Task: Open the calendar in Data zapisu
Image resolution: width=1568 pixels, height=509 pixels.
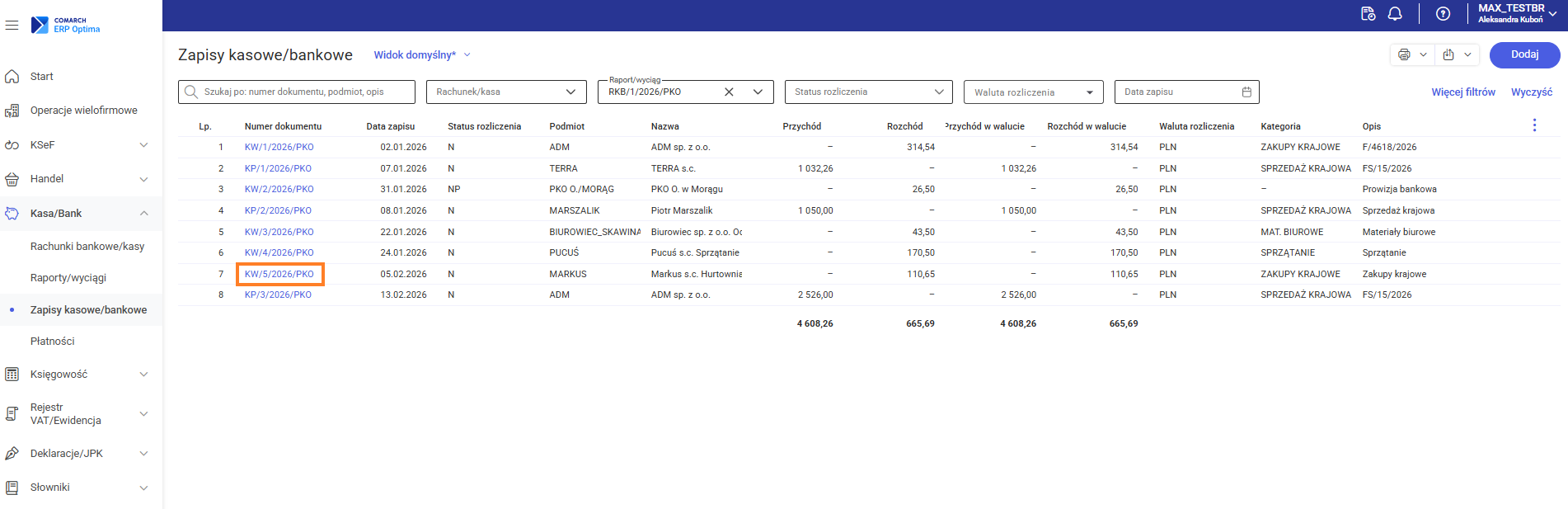Action: click(x=1246, y=92)
